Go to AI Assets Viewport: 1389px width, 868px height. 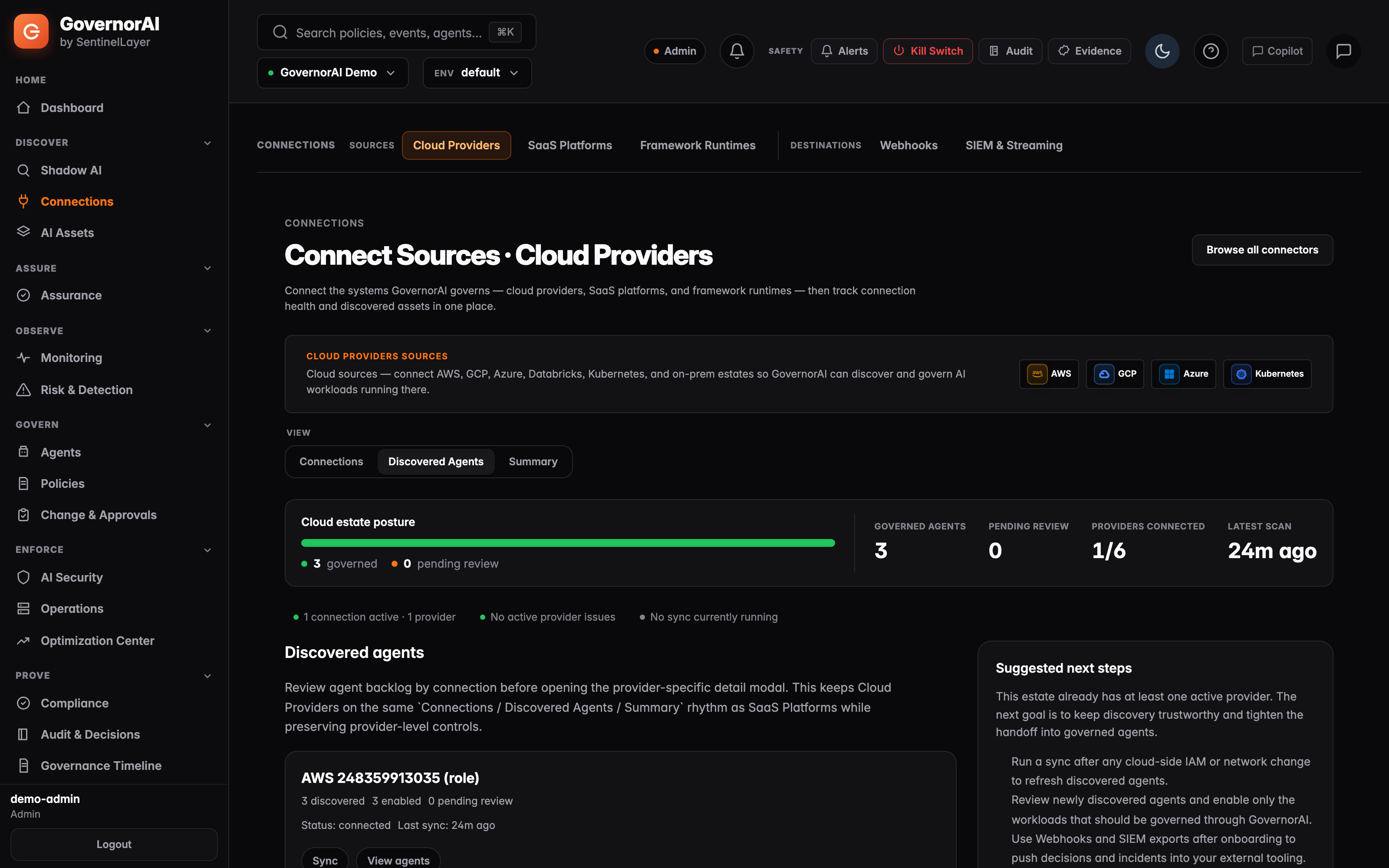[67, 233]
